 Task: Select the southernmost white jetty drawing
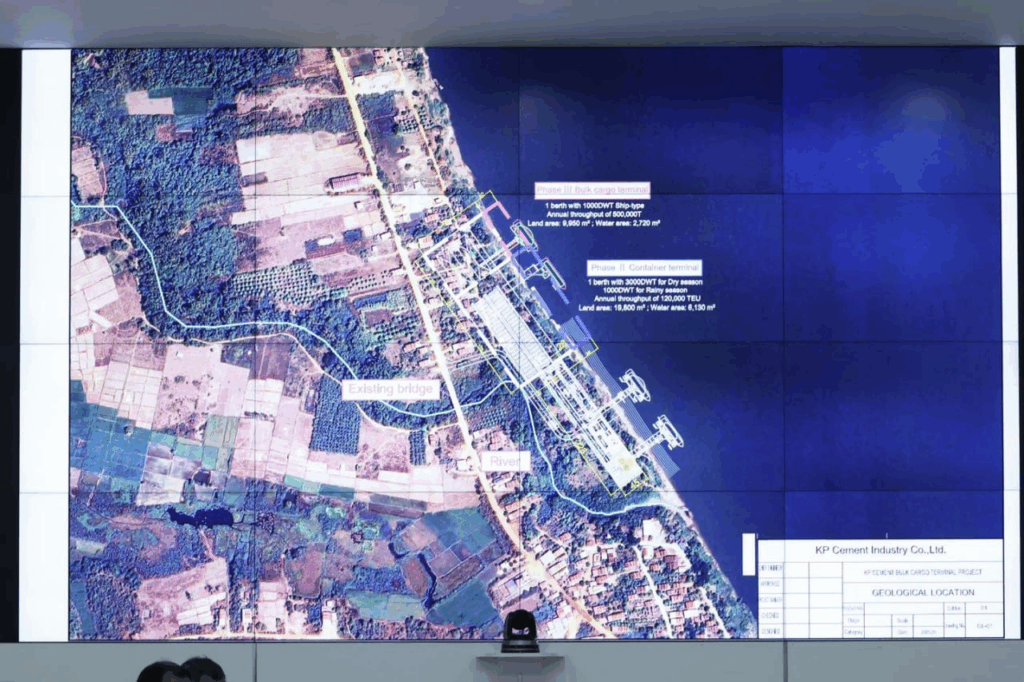tap(659, 436)
